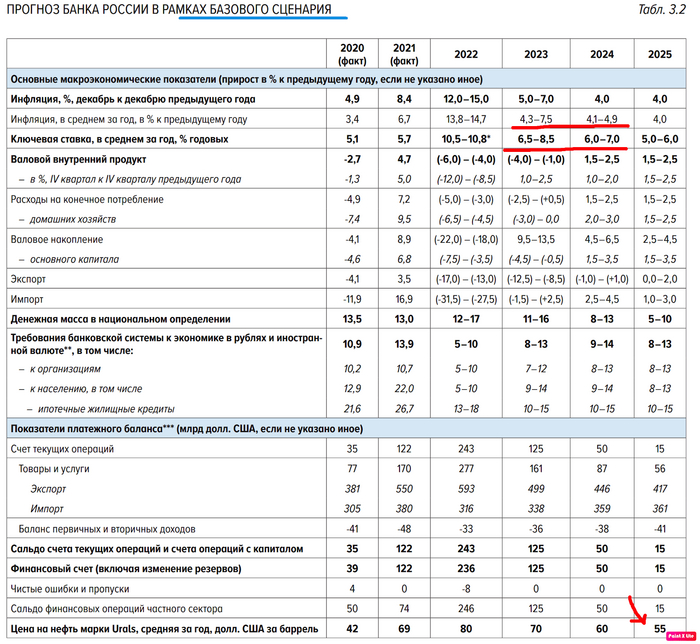Screen dimensions: 700x644
Task: Click the value '(-12,0) – (-8,5)'
Action: pos(466,179)
